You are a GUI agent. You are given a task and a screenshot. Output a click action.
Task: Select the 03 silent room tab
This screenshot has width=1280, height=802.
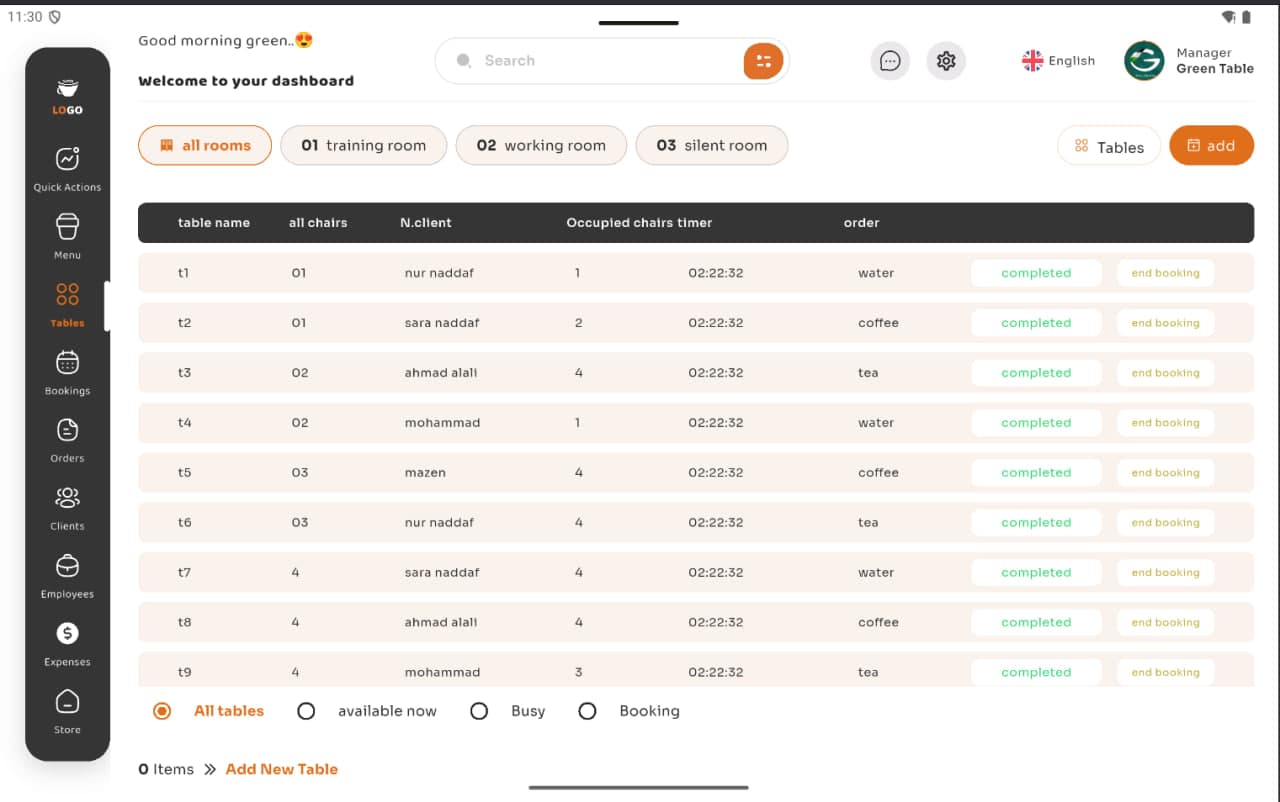pyautogui.click(x=712, y=145)
